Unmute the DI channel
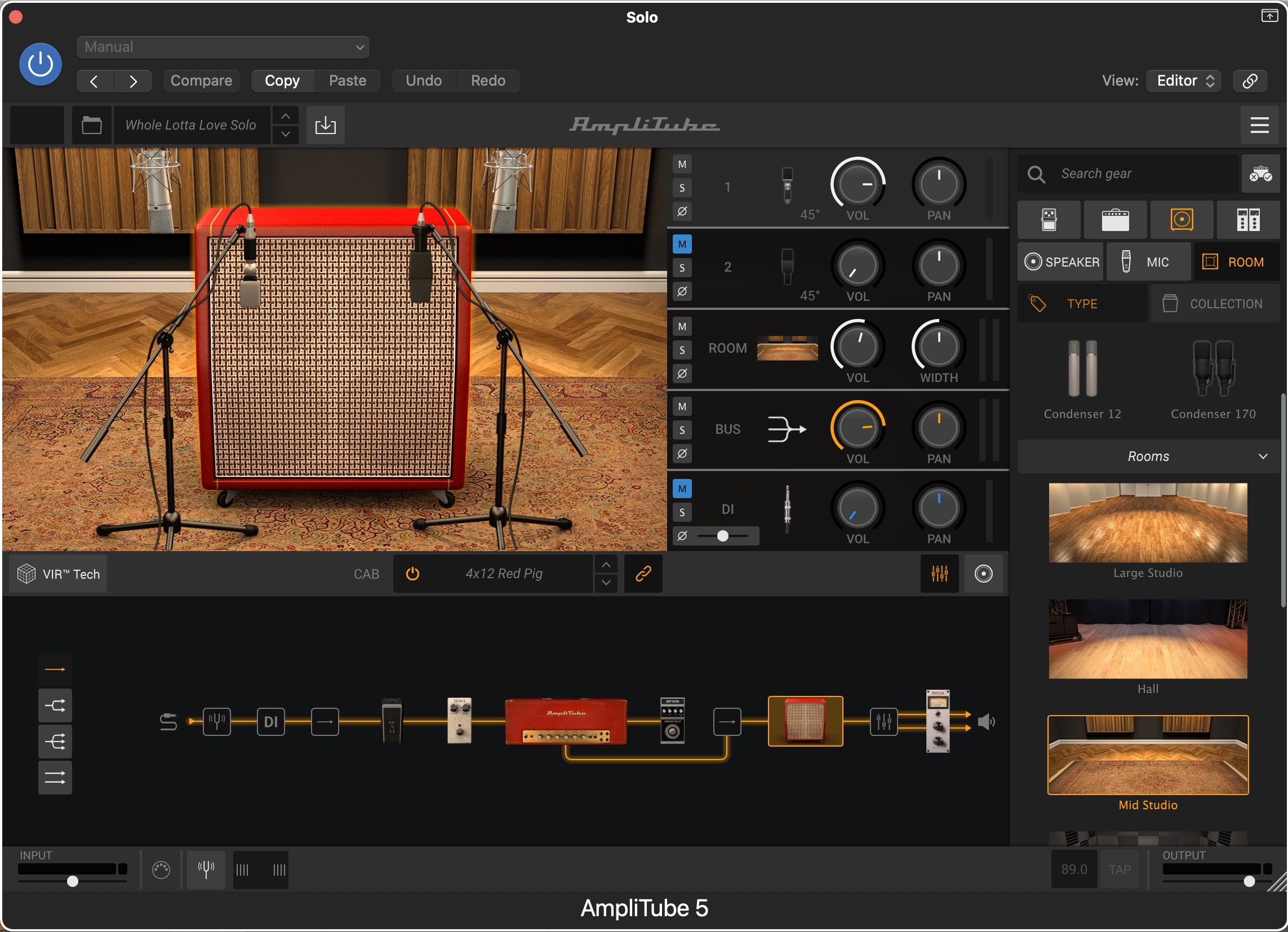Screen dimensions: 1288x932 tap(682, 489)
